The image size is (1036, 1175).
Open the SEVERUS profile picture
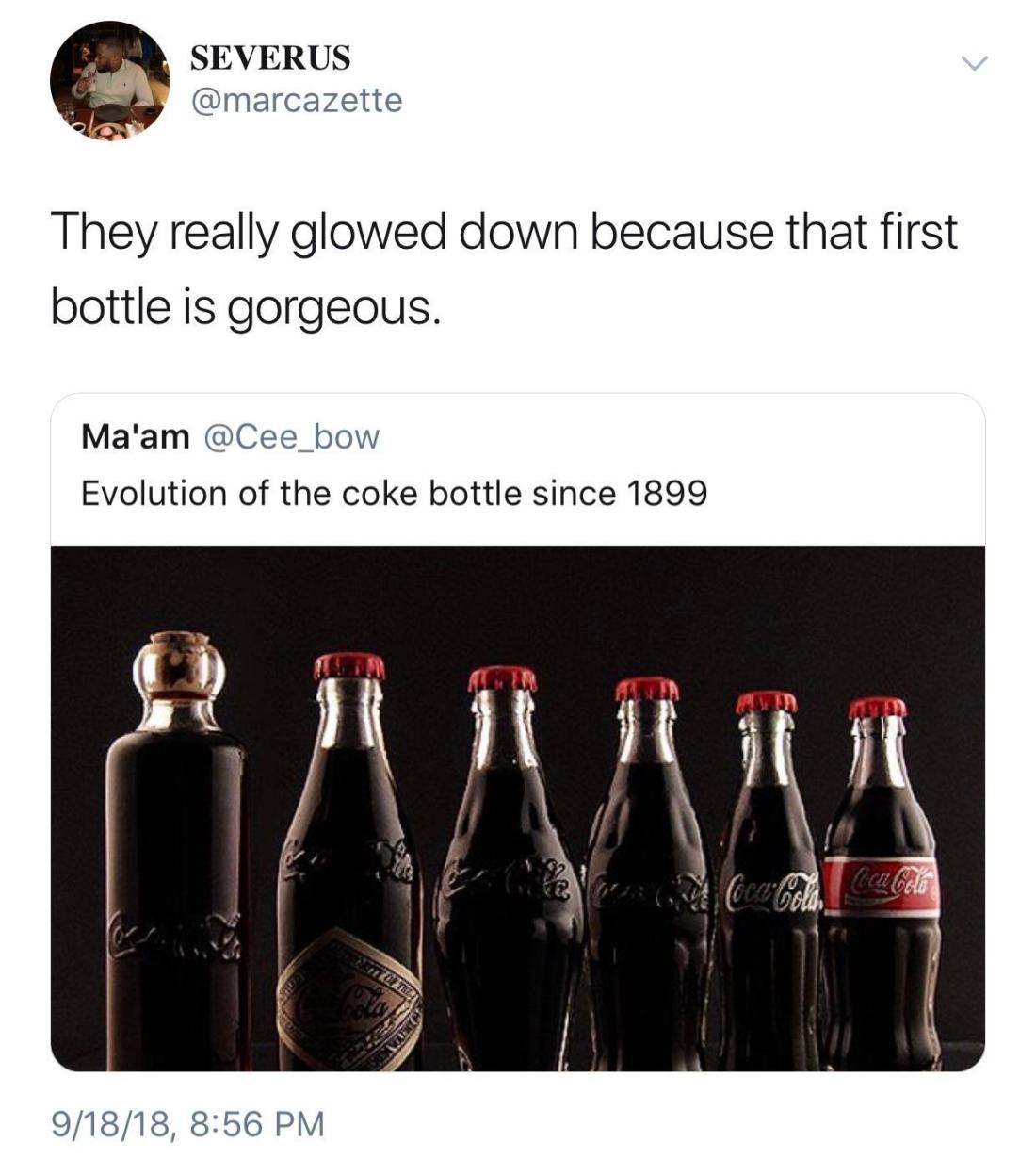click(109, 81)
